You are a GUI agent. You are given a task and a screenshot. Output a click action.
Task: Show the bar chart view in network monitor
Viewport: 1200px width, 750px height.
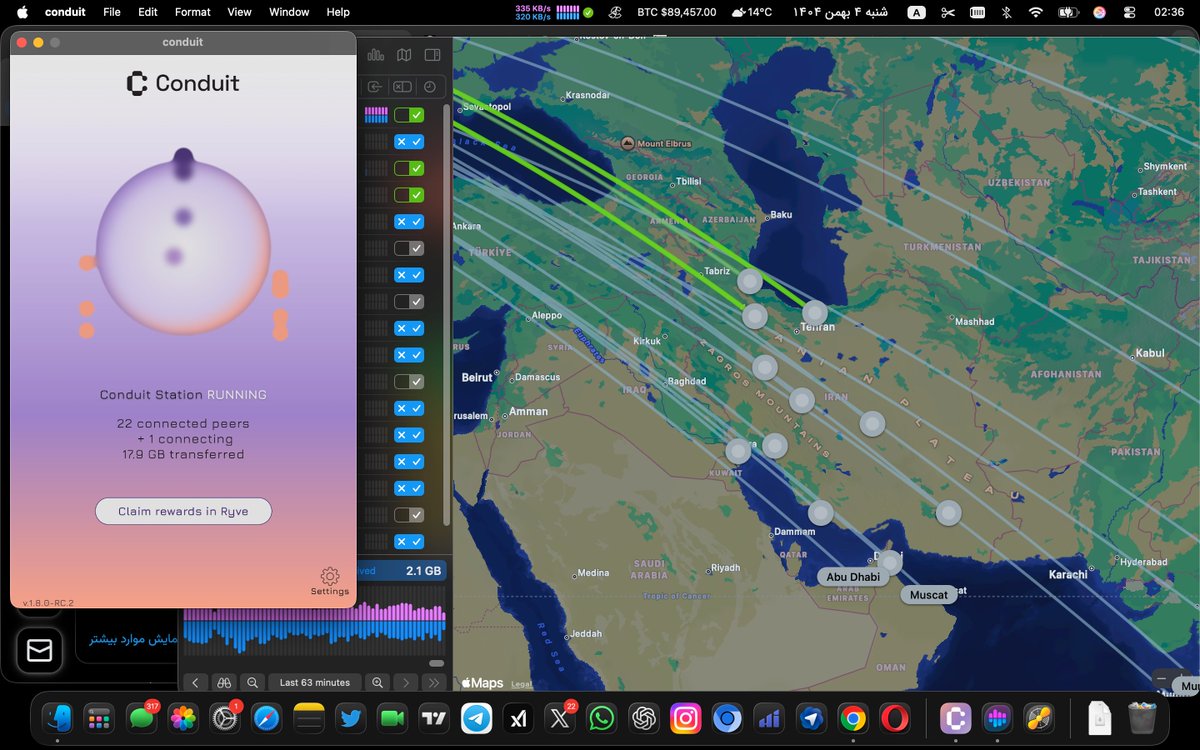(x=376, y=55)
